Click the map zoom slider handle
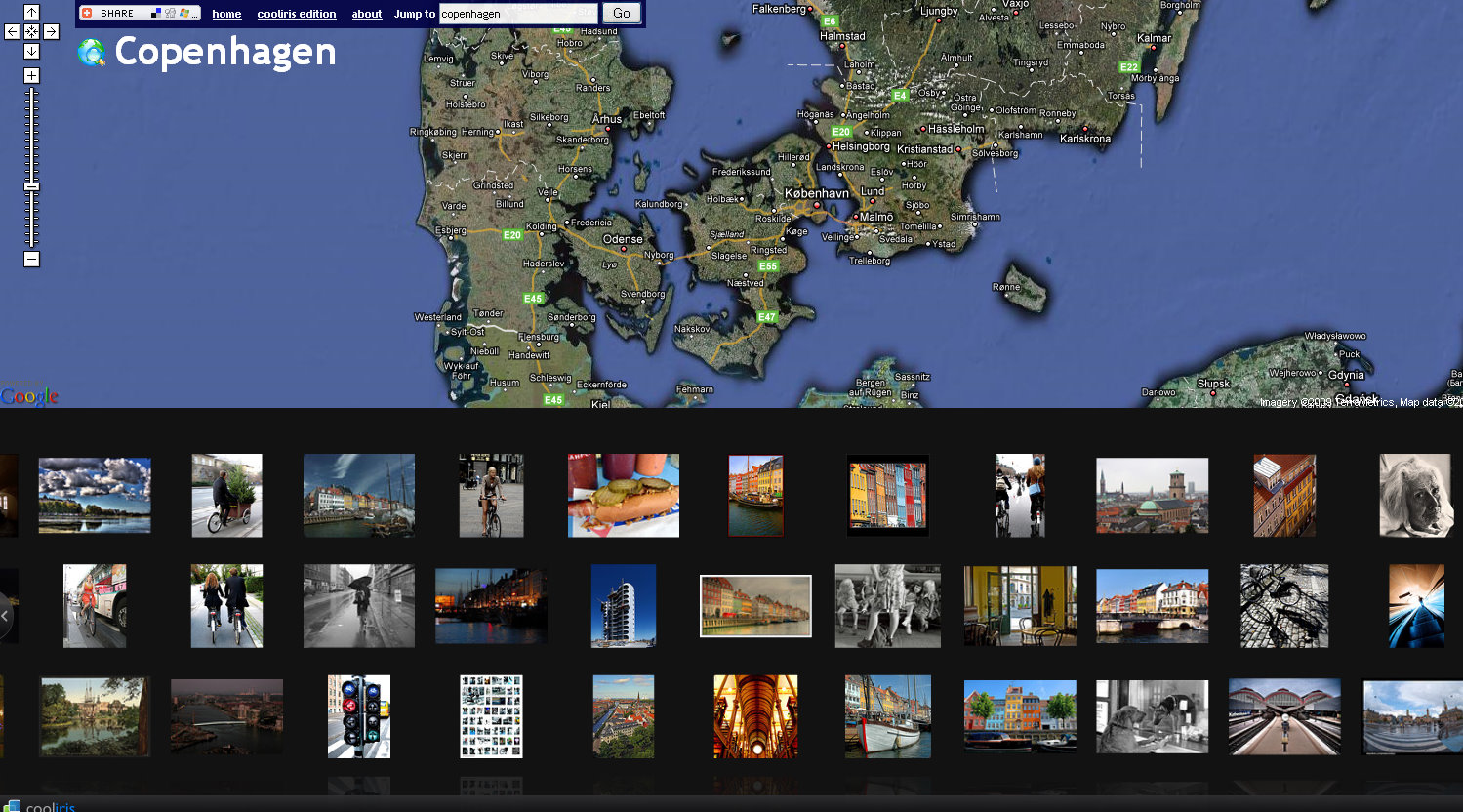 (31, 186)
